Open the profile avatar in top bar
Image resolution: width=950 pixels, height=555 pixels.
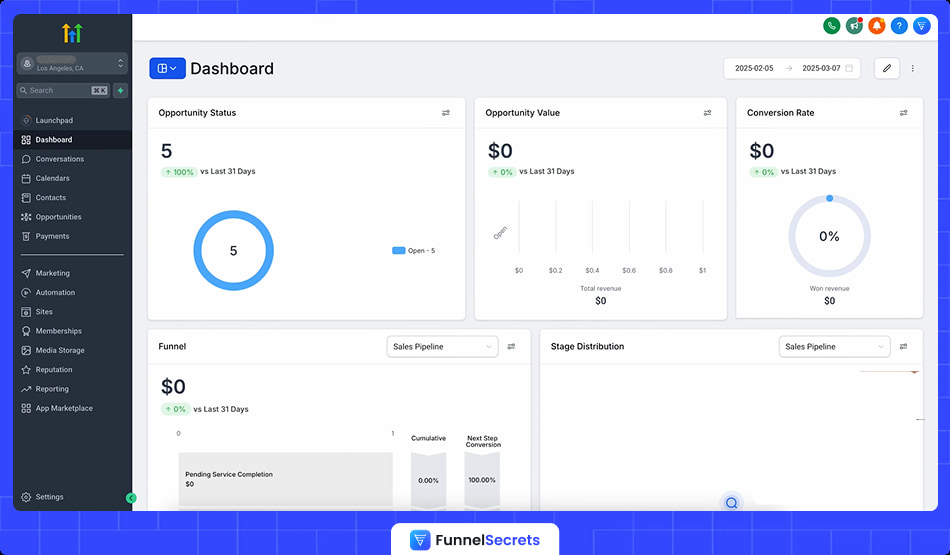point(922,25)
